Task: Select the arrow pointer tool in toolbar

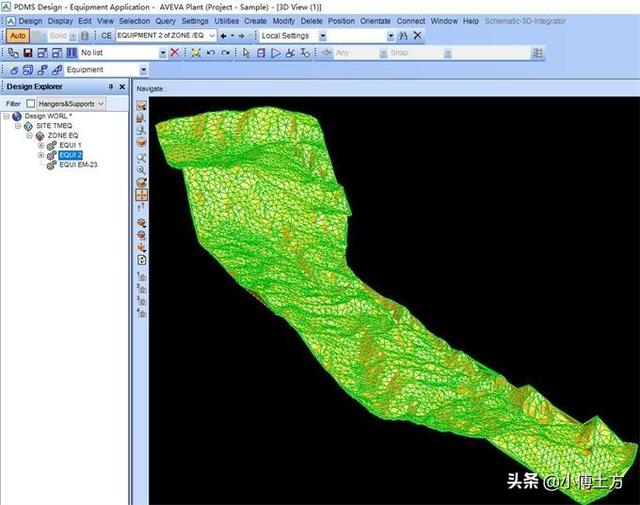Action: pos(247,53)
